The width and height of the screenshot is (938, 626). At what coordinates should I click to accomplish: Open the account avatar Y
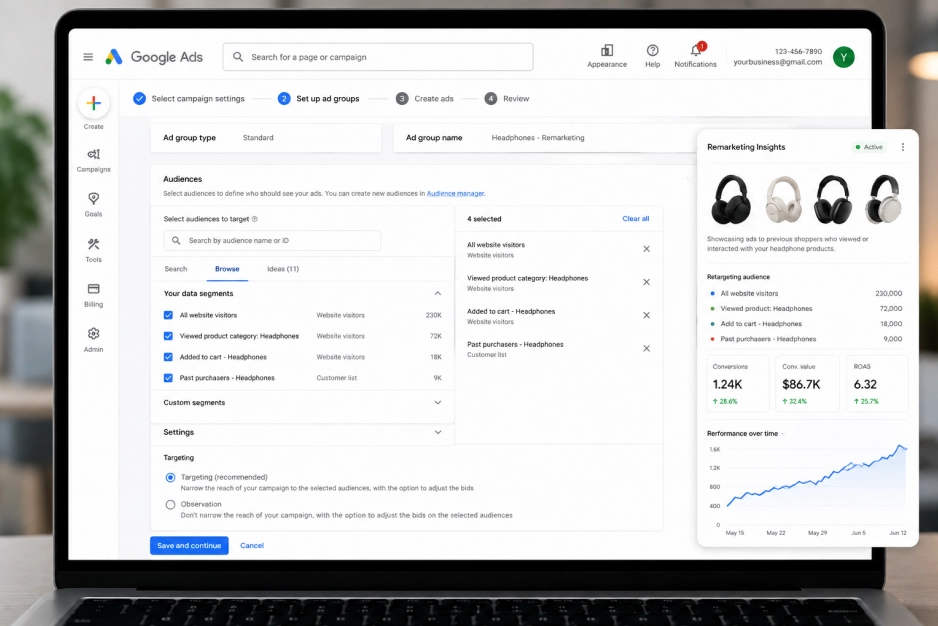point(843,57)
